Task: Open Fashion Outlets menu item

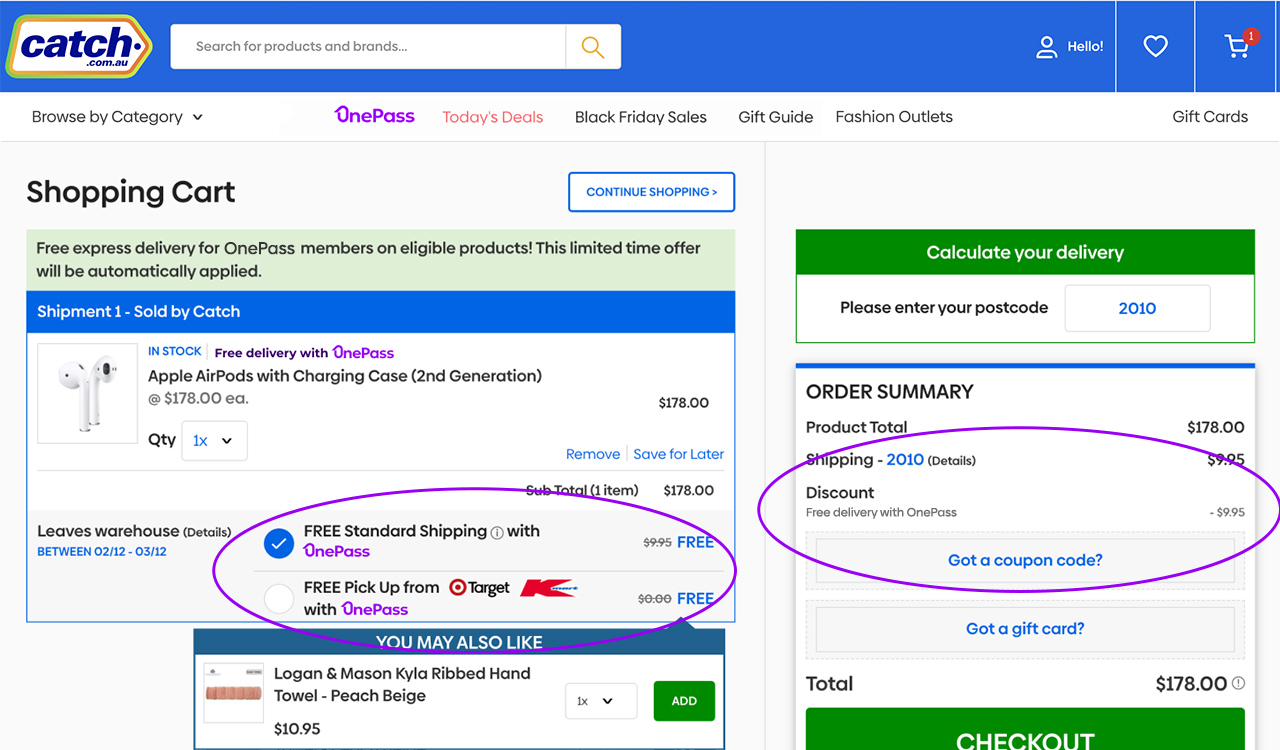Action: [894, 117]
